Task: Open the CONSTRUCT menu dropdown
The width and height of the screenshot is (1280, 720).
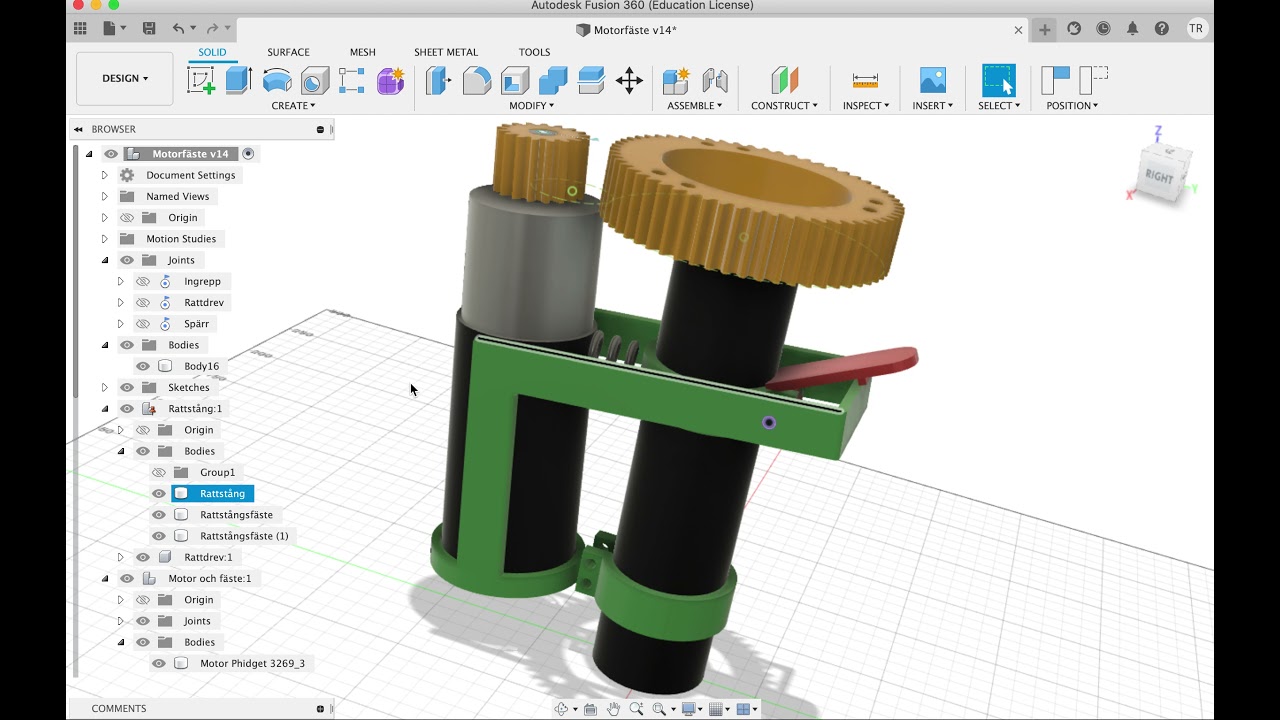Action: point(784,105)
